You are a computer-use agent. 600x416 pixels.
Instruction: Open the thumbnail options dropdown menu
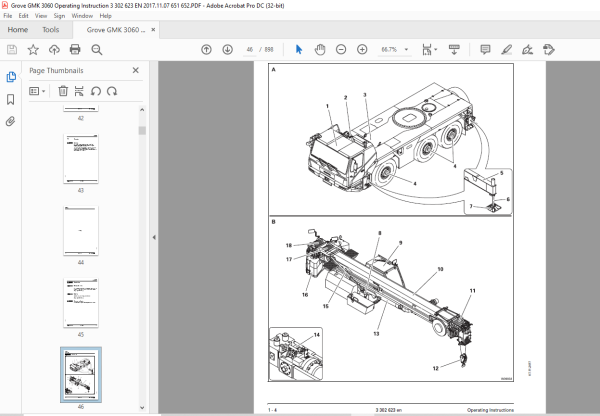(x=37, y=91)
